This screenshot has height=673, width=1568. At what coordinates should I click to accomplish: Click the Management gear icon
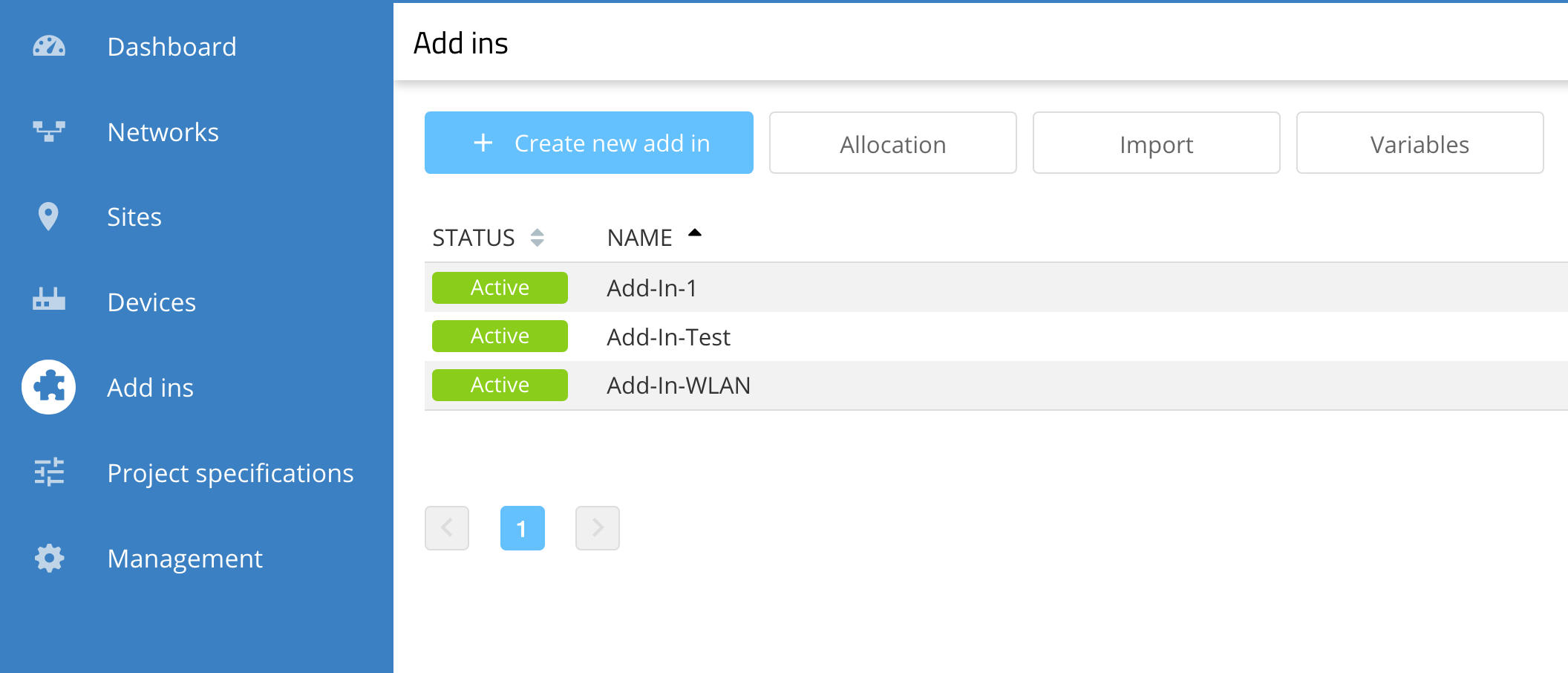pyautogui.click(x=49, y=558)
